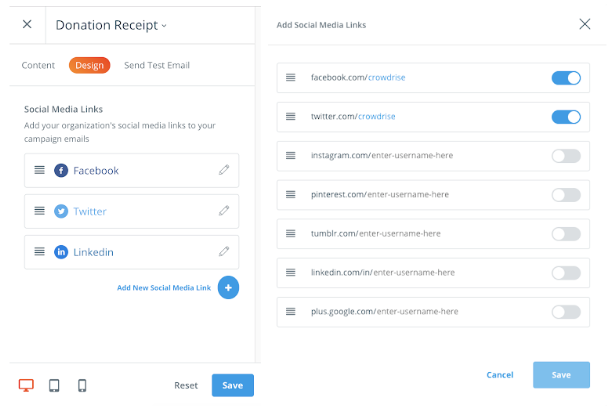The image size is (613, 414).
Task: Grab the drag handle for Twitter row
Action: (x=39, y=211)
